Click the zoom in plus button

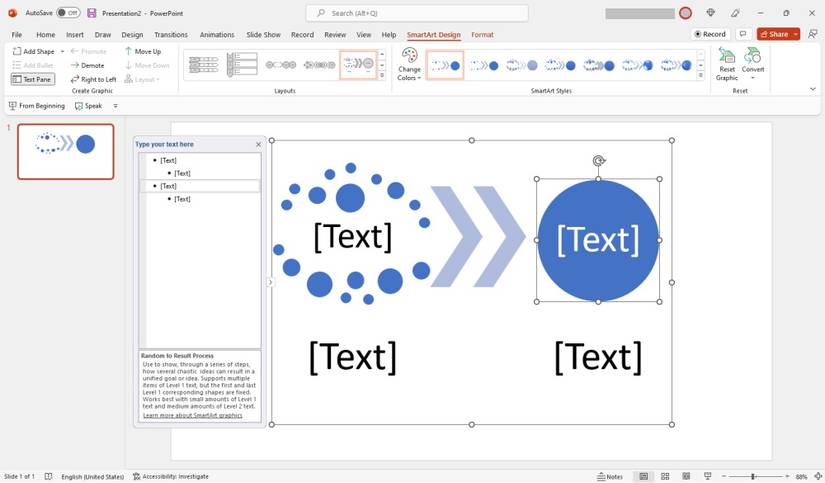coord(787,476)
